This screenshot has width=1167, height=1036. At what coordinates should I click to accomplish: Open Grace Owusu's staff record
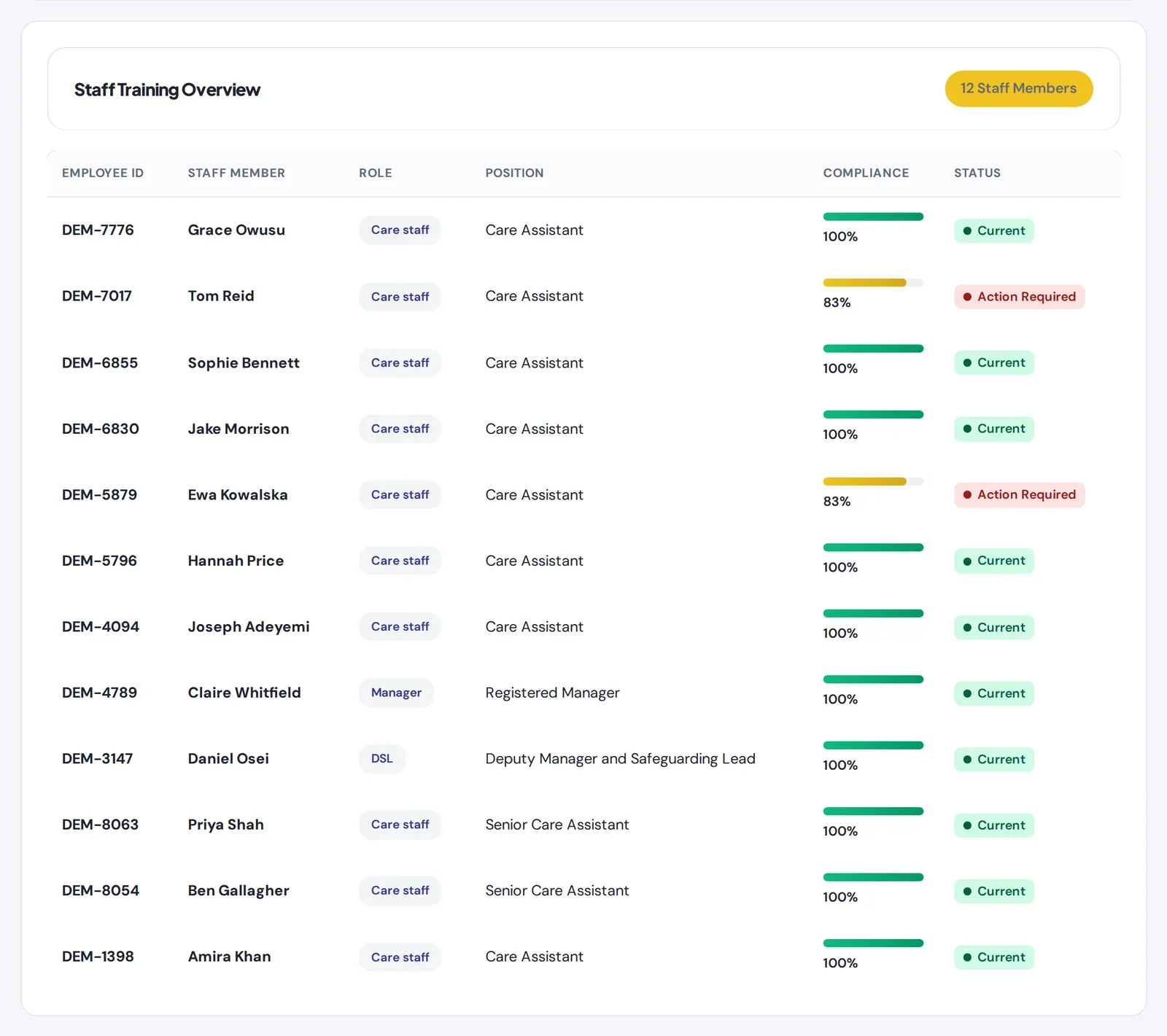point(236,230)
